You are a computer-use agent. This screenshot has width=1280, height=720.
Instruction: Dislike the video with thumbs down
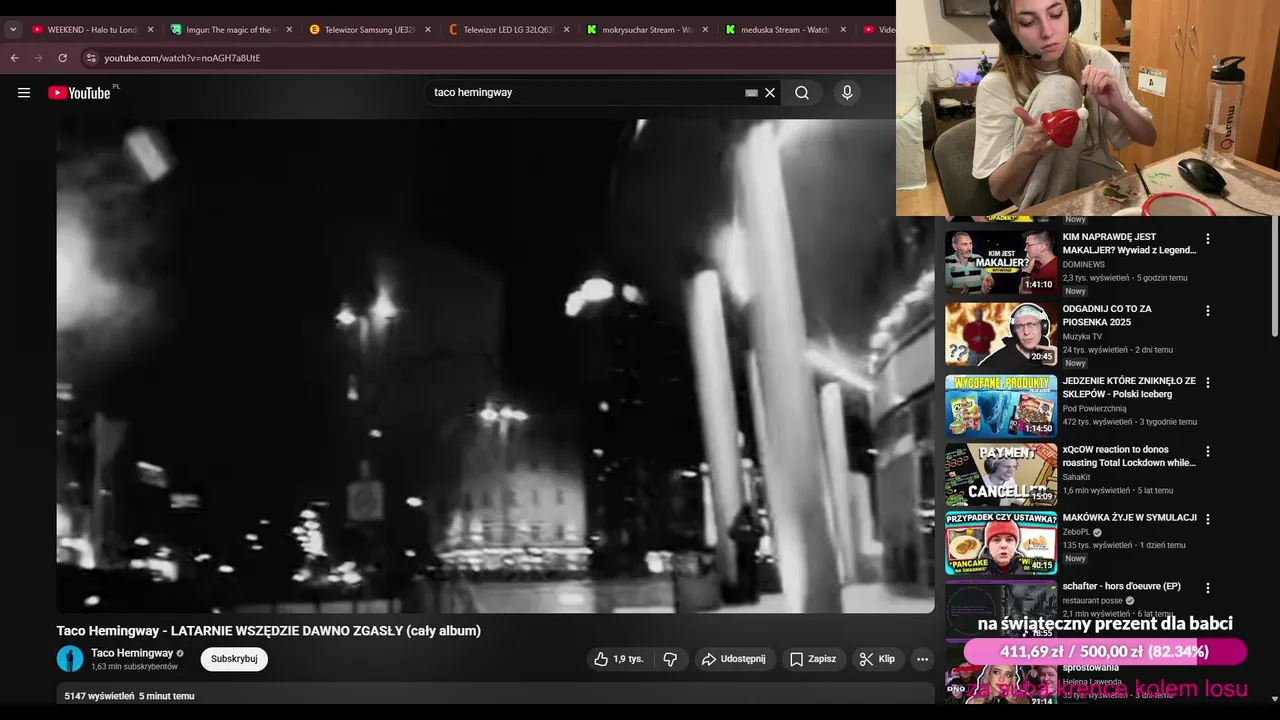[671, 659]
